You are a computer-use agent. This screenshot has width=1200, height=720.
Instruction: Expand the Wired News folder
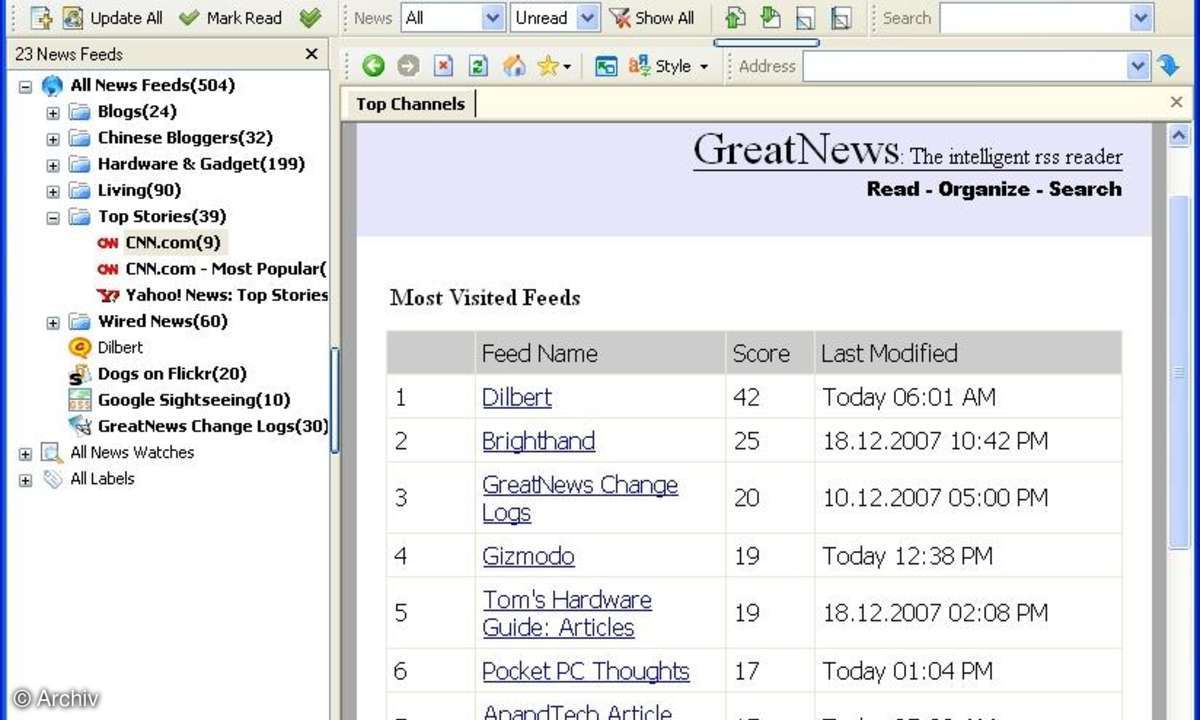click(53, 322)
